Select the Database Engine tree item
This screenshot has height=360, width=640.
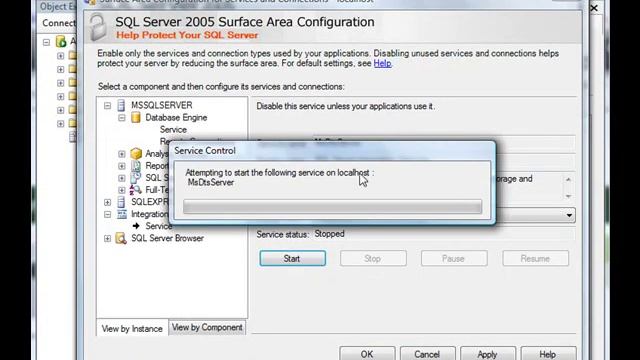point(176,118)
